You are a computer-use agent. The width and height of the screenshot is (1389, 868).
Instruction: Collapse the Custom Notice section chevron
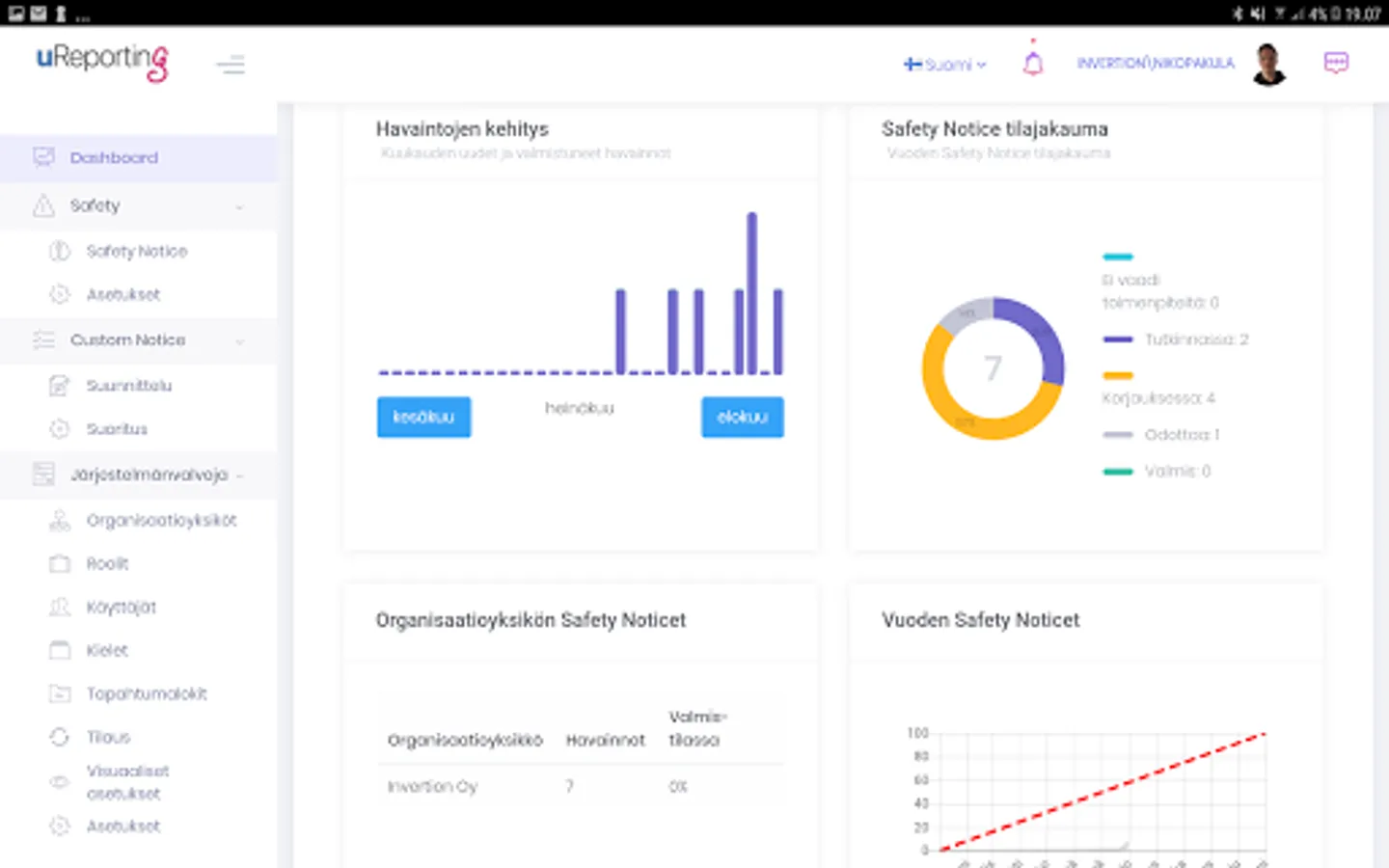coord(239,340)
